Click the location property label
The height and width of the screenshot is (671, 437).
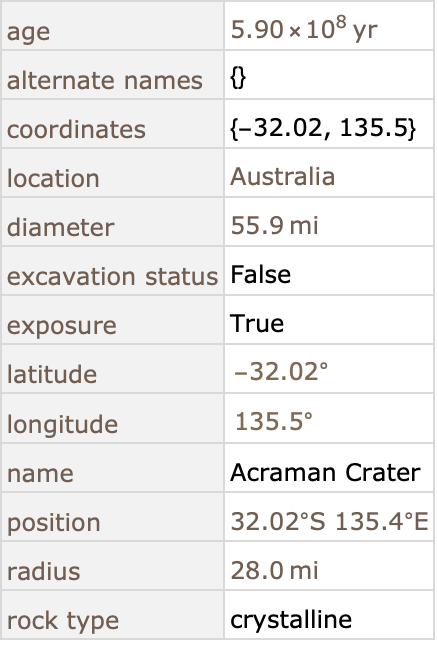tap(54, 178)
